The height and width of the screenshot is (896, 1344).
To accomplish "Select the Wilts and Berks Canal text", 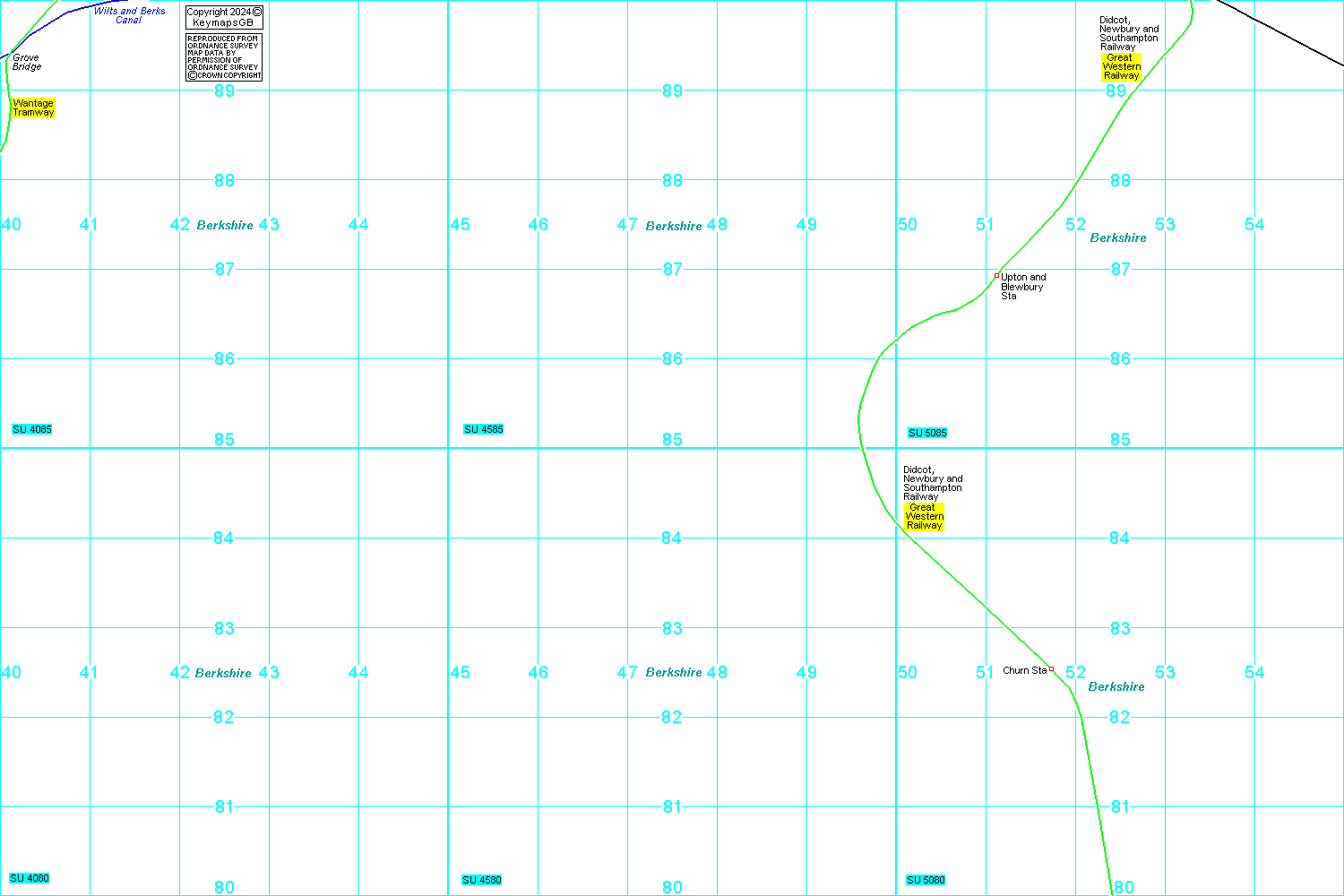I will point(130,15).
